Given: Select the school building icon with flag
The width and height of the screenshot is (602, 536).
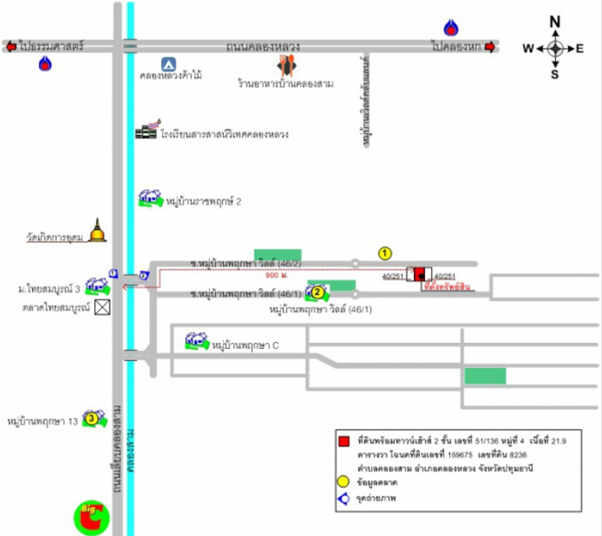Looking at the screenshot, I should [147, 130].
